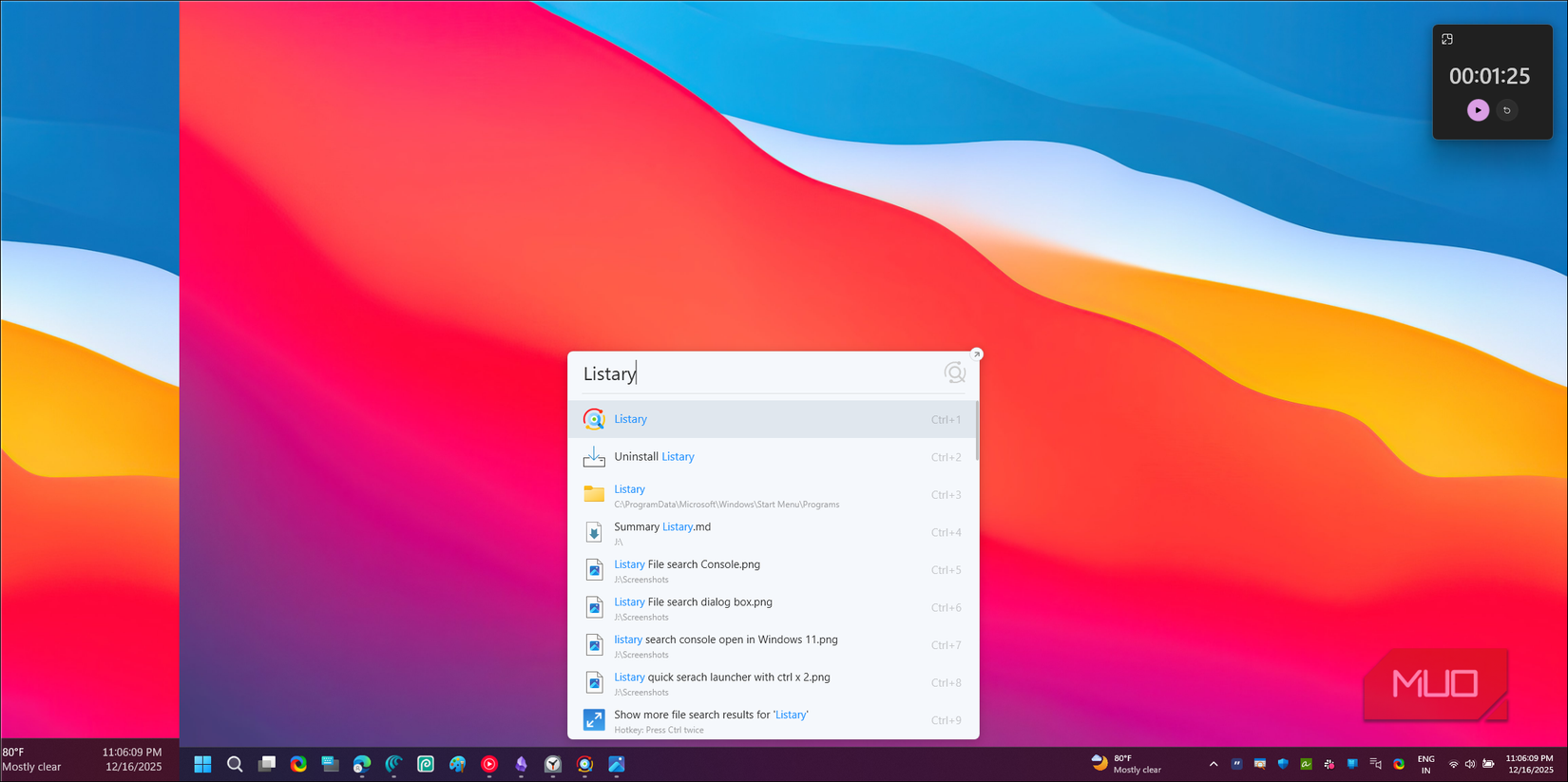This screenshot has height=782, width=1568.
Task: Reset the timer widget
Action: [1507, 110]
